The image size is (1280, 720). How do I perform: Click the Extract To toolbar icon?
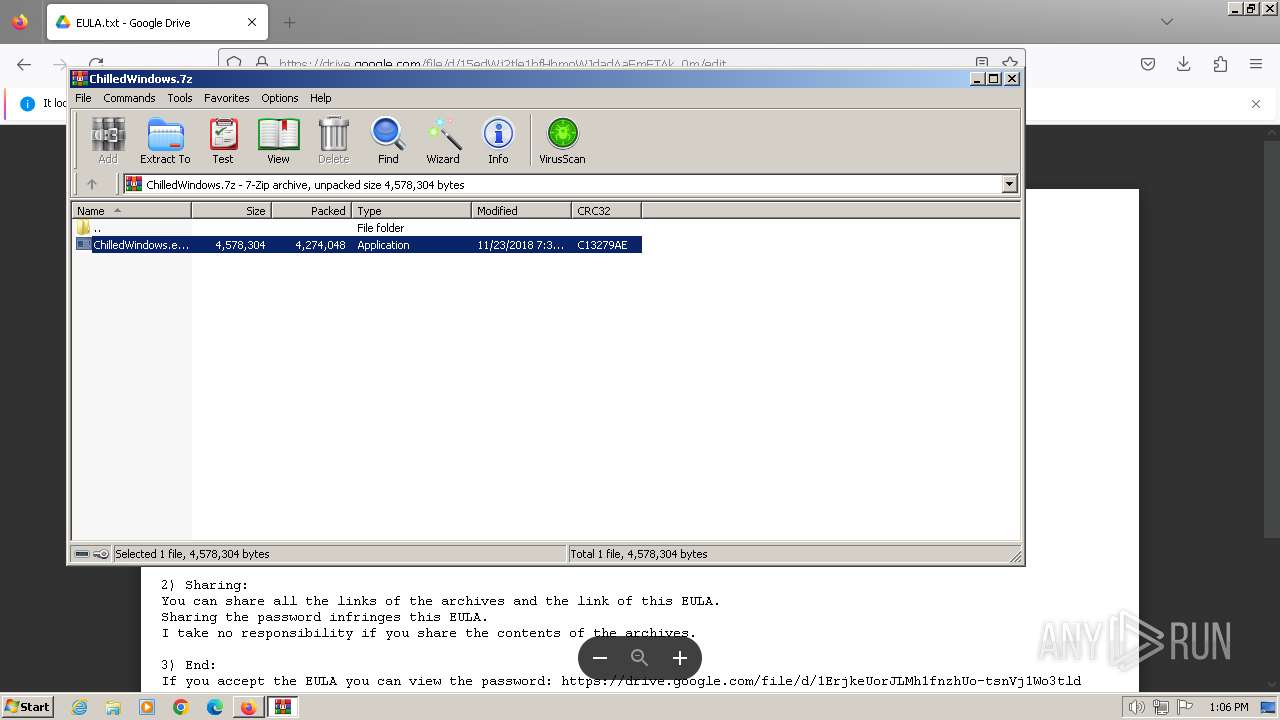pos(165,140)
